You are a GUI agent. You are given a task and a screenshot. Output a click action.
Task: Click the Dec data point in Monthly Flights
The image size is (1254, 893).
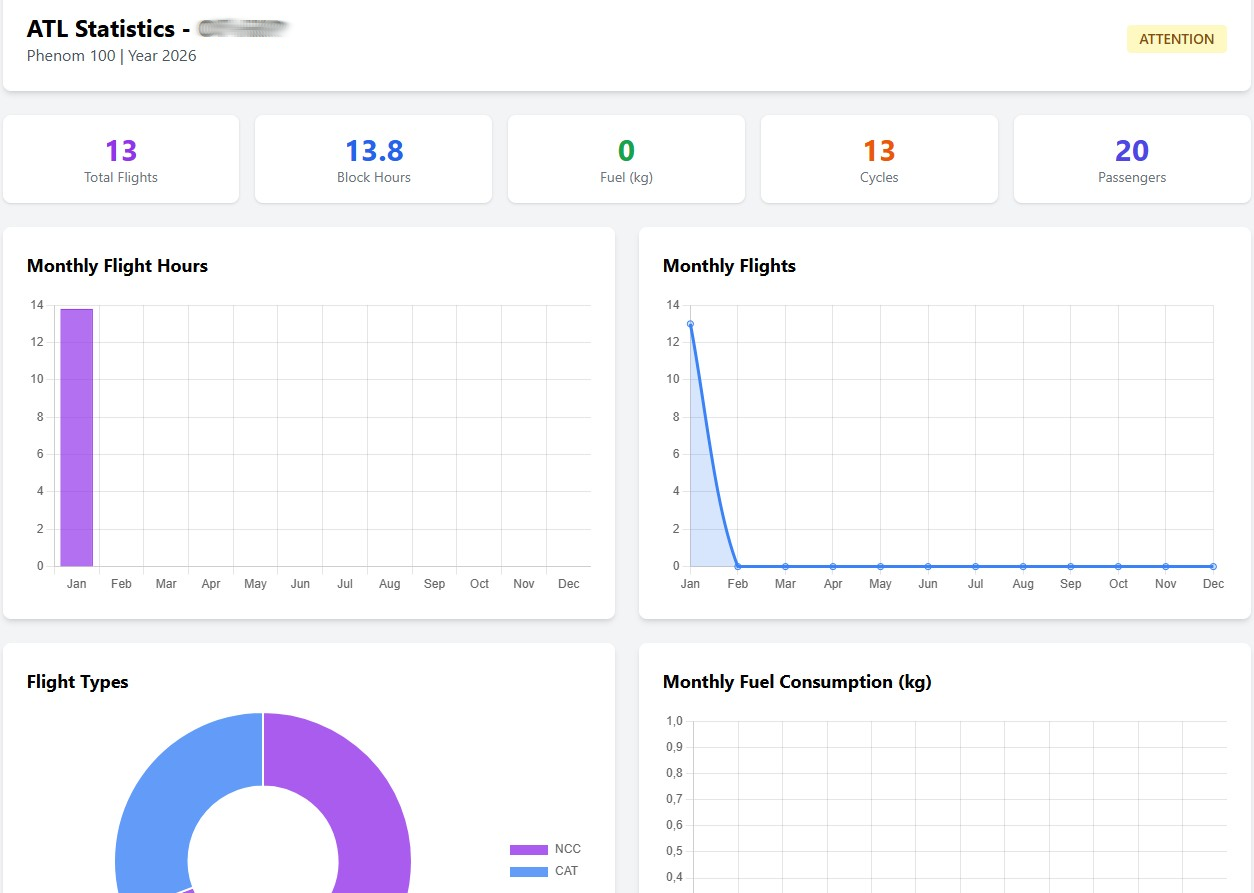(x=1213, y=566)
